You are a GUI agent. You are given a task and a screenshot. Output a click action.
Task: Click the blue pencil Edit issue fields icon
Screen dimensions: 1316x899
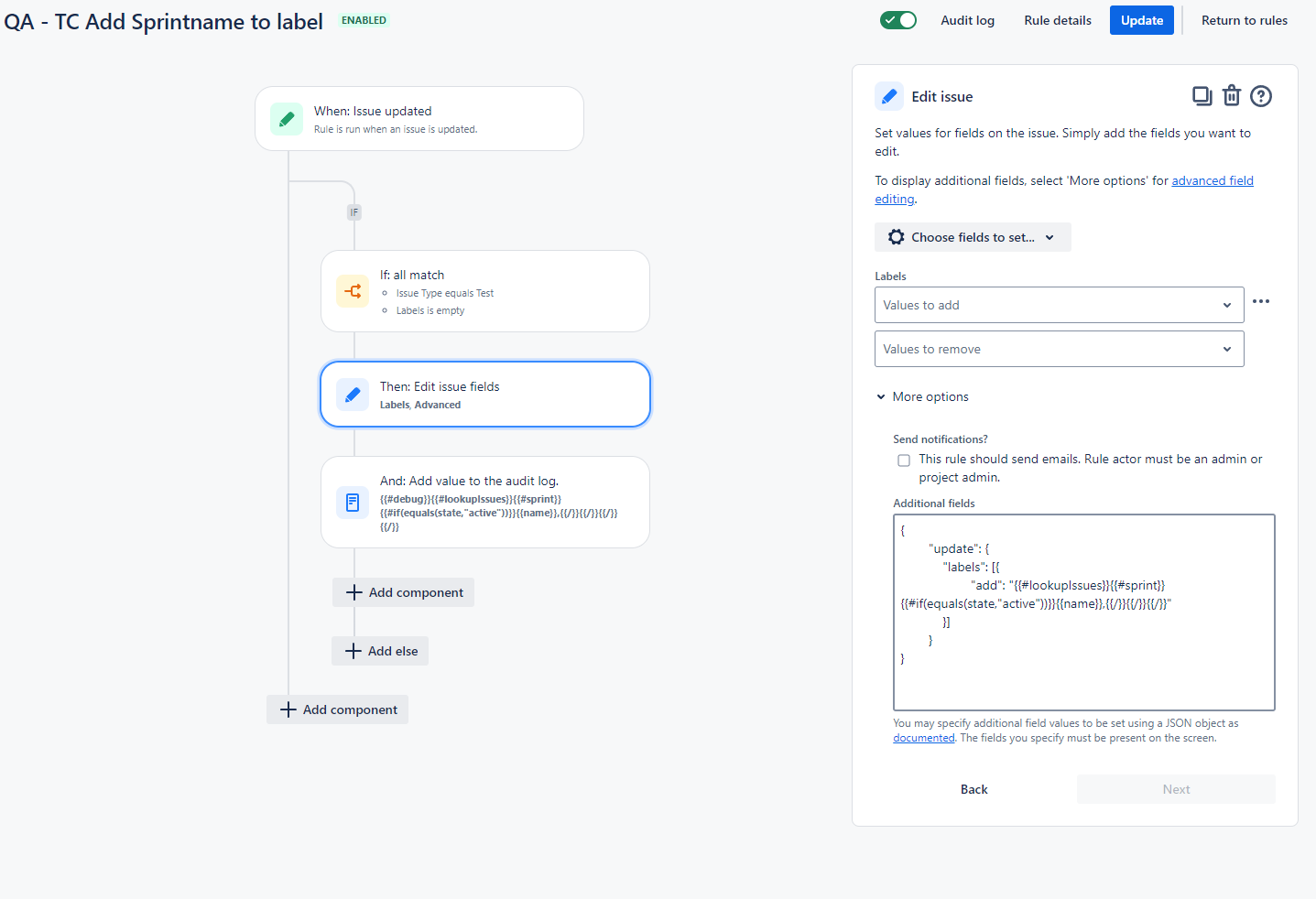tap(353, 395)
